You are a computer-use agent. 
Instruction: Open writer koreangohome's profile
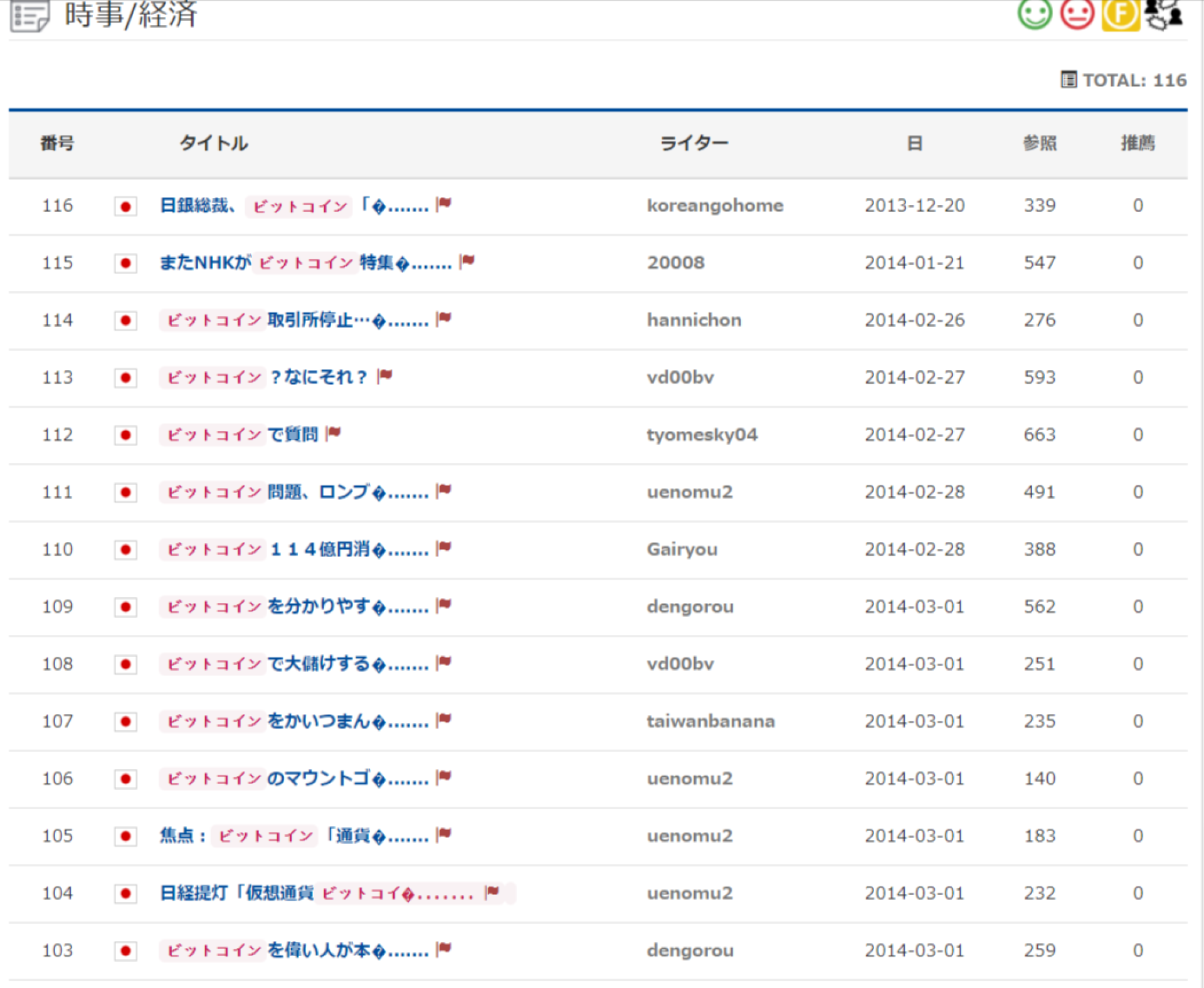click(x=715, y=206)
